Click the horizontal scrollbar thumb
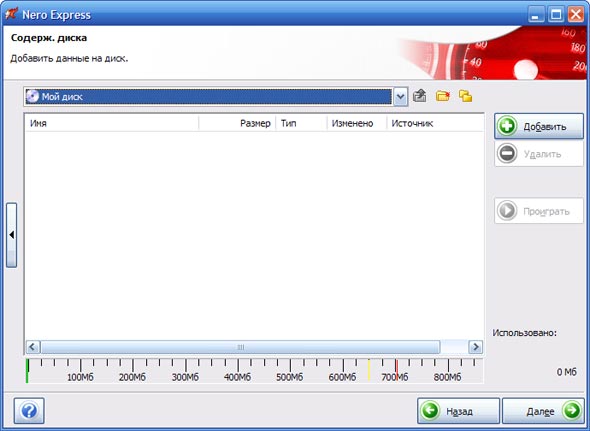This screenshot has width=590, height=431. (240, 347)
